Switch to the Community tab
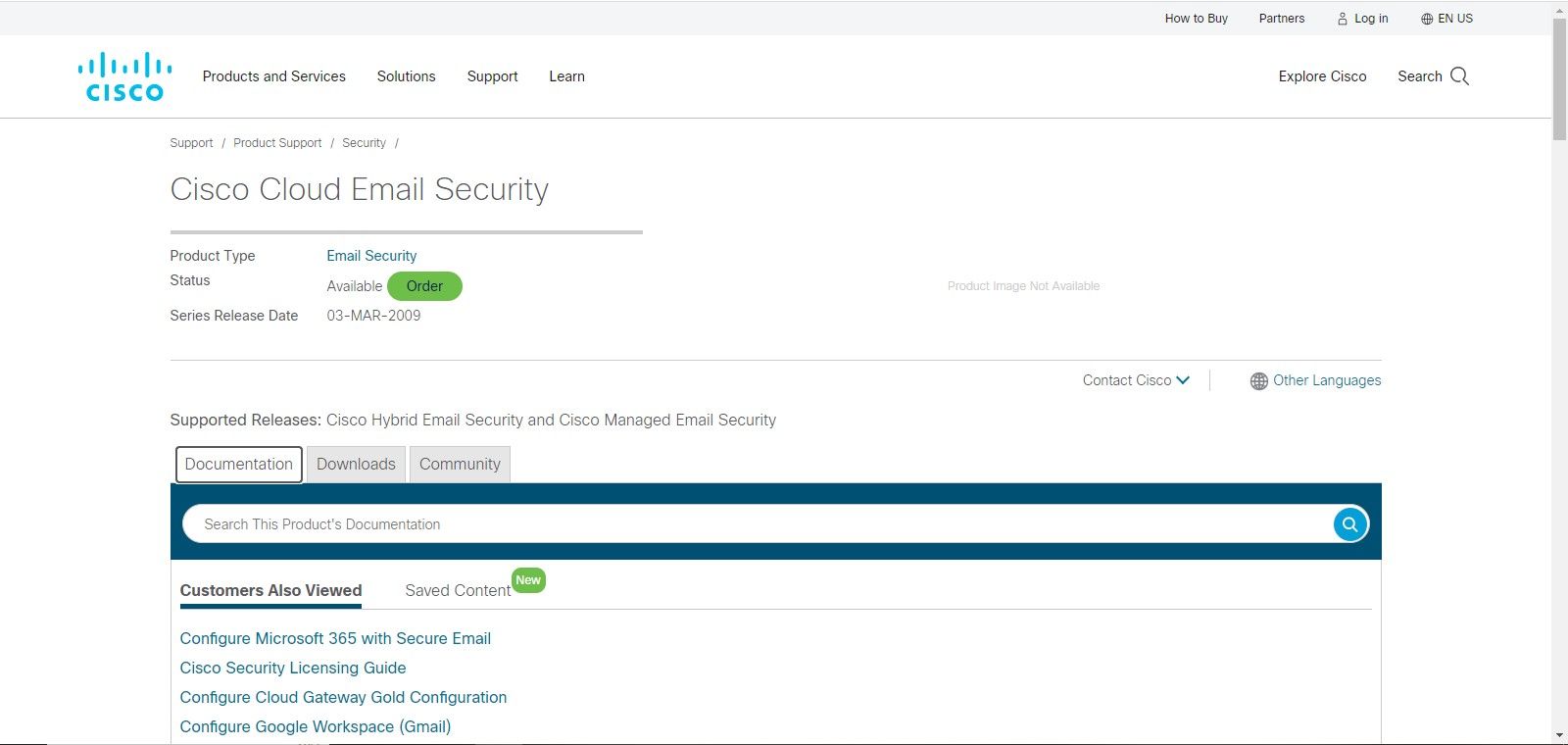The width and height of the screenshot is (1568, 745). click(460, 465)
